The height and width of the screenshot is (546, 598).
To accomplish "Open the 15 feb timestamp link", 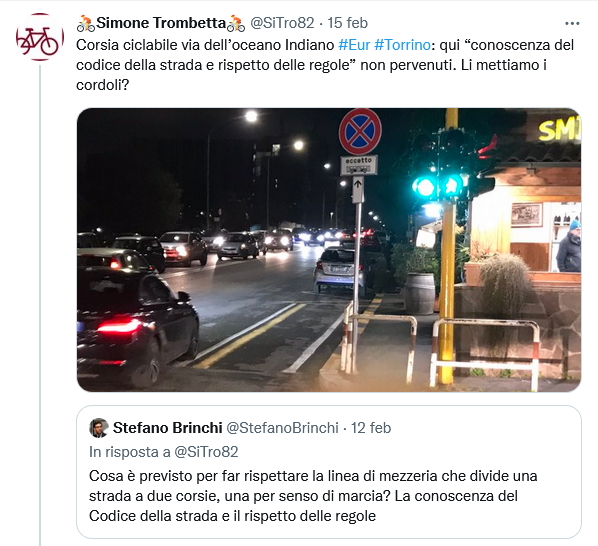I will pos(347,23).
